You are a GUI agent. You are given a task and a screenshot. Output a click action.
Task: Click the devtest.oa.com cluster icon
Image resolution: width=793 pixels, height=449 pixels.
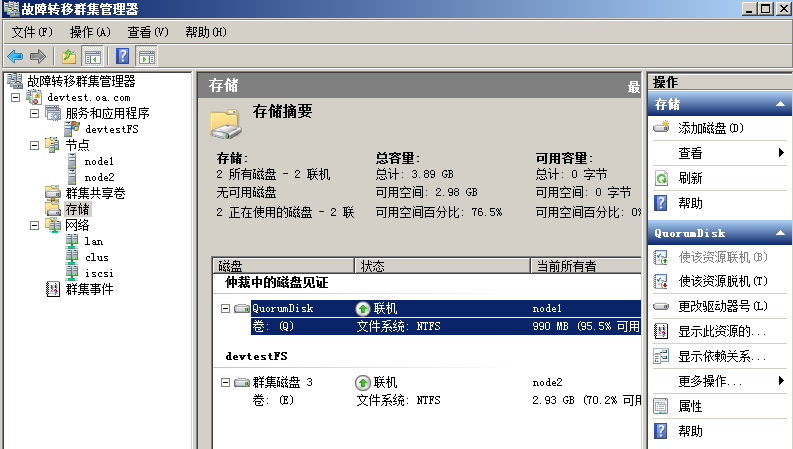tap(34, 97)
